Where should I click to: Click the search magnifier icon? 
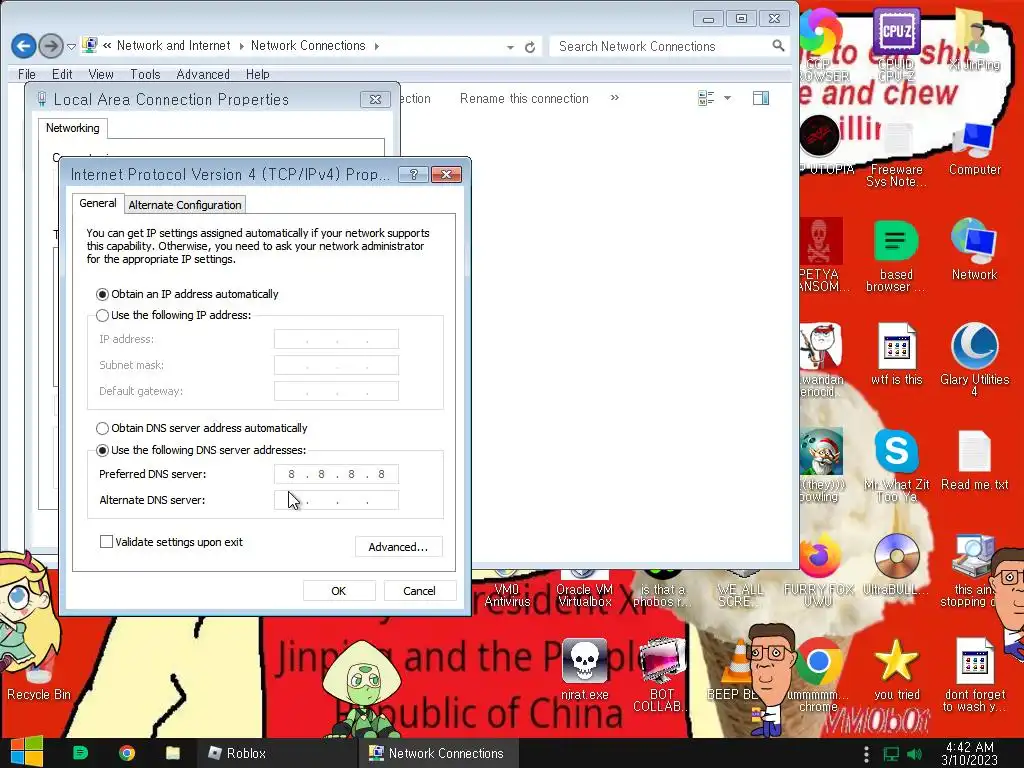pyautogui.click(x=778, y=46)
